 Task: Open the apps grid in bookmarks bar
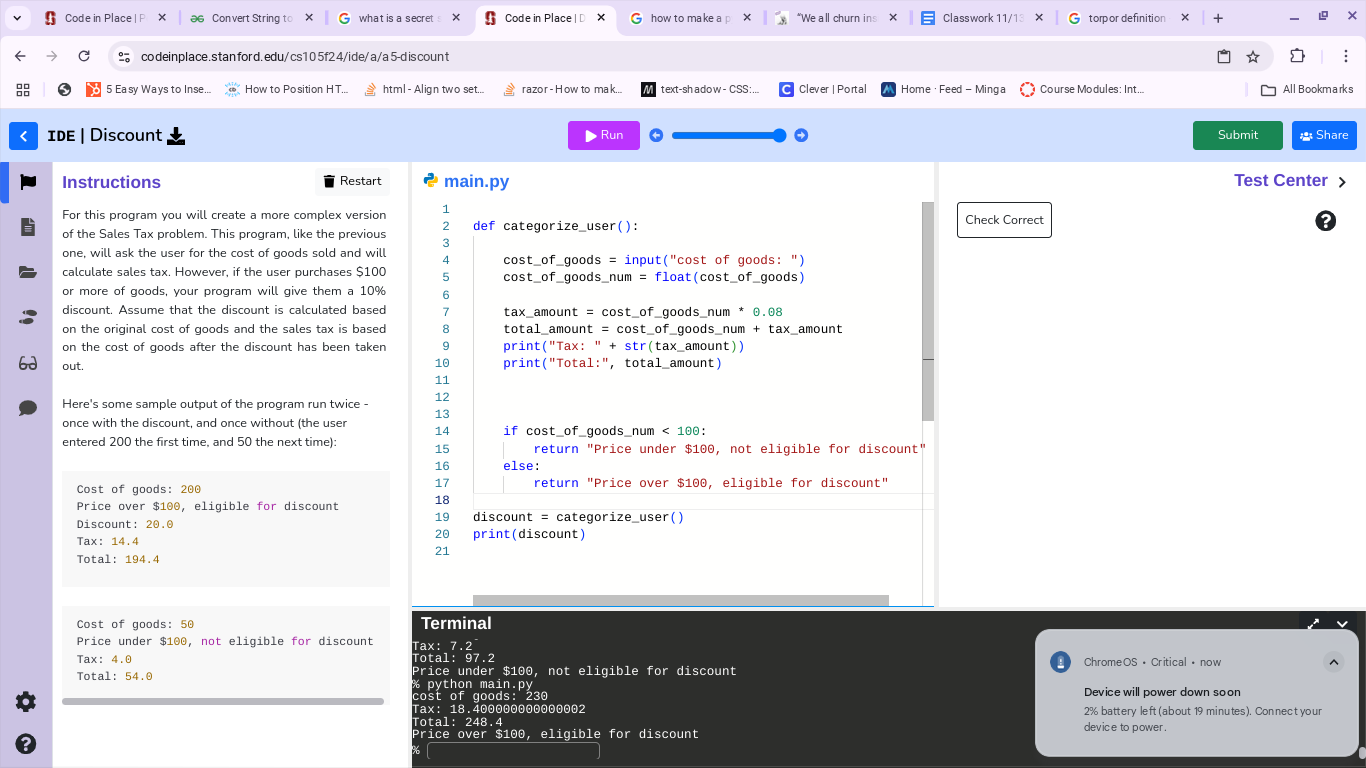click(x=23, y=89)
